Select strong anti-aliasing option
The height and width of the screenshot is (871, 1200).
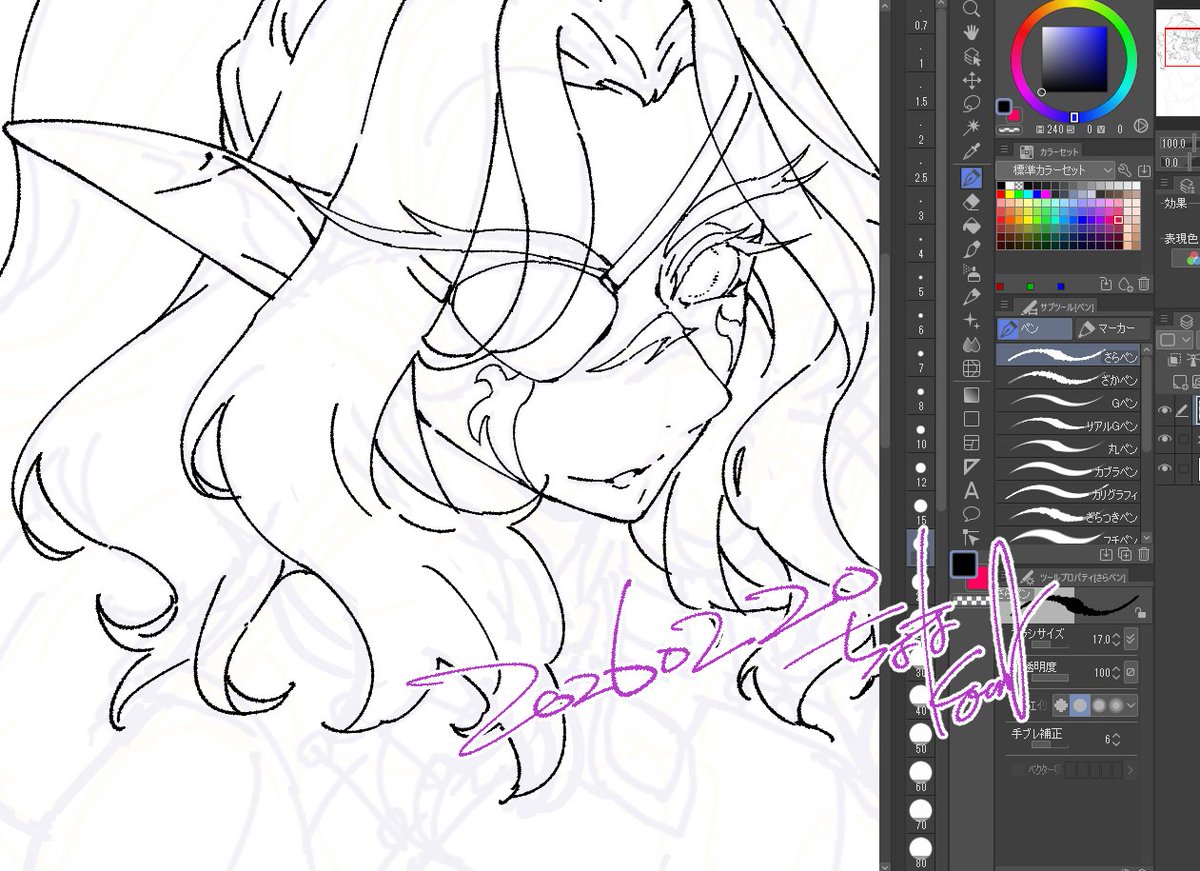tap(1117, 706)
